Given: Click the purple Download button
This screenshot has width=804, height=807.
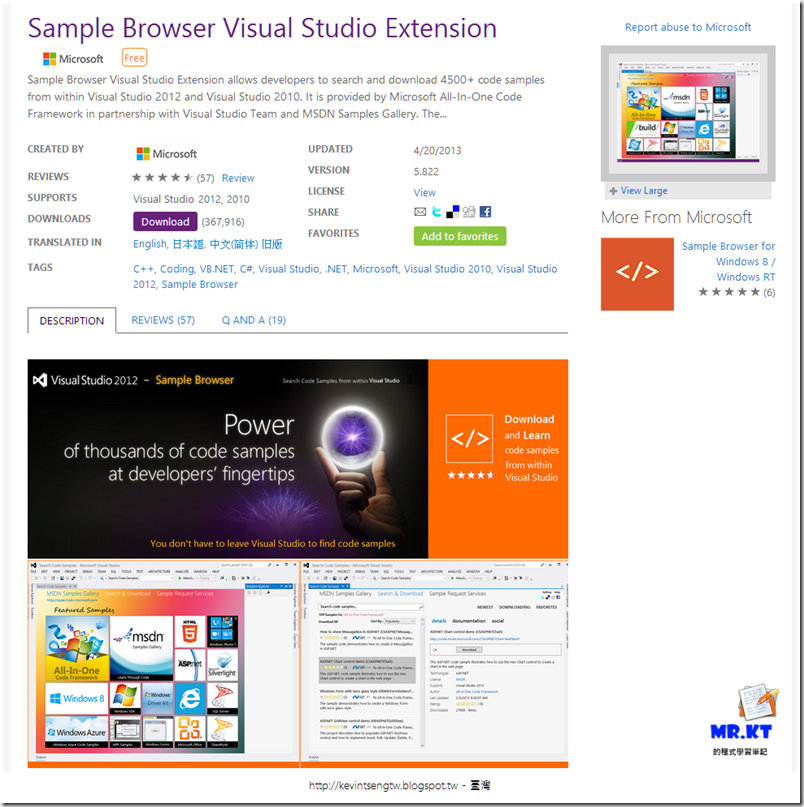Looking at the screenshot, I should pos(165,221).
